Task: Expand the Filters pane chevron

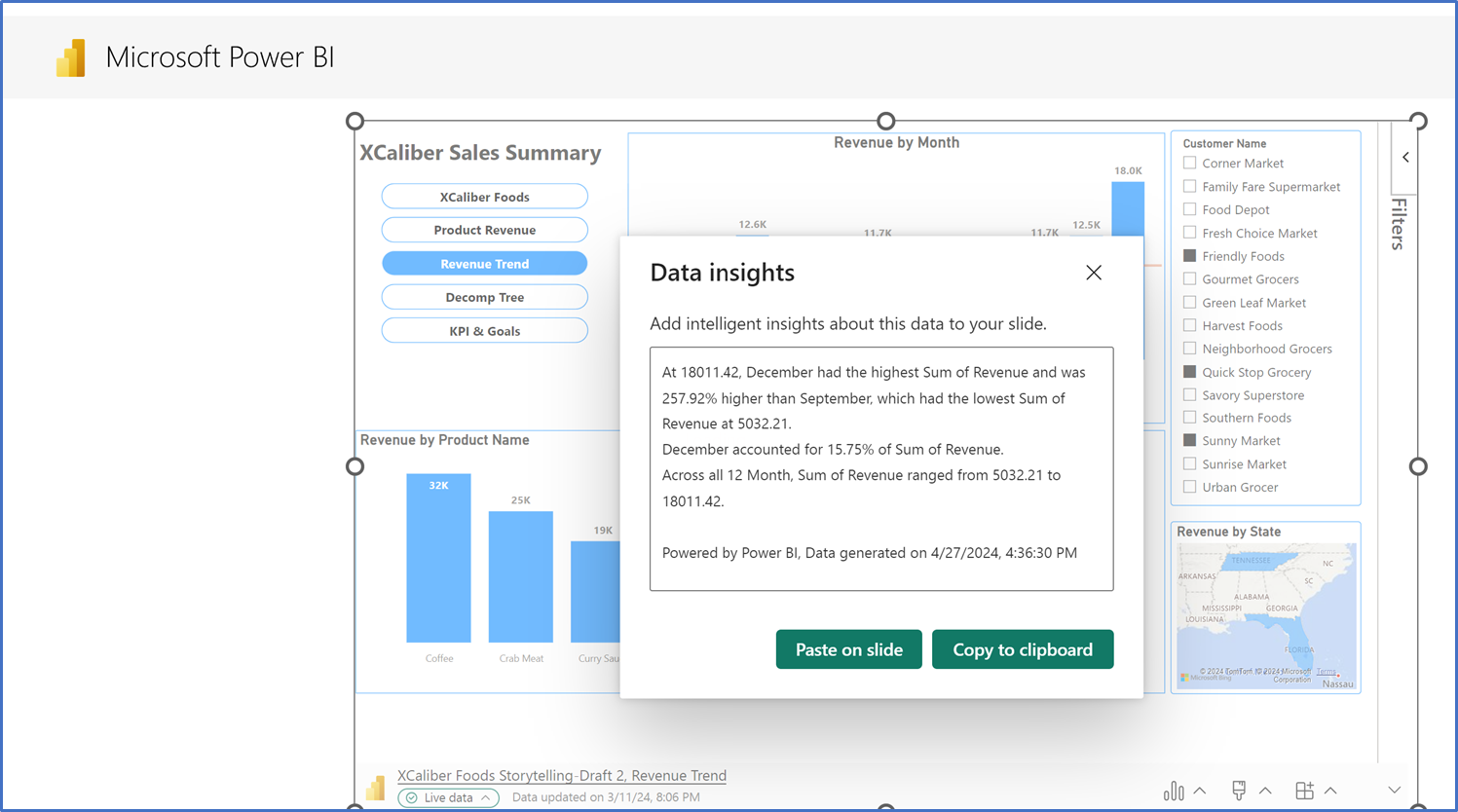Action: pos(1405,157)
